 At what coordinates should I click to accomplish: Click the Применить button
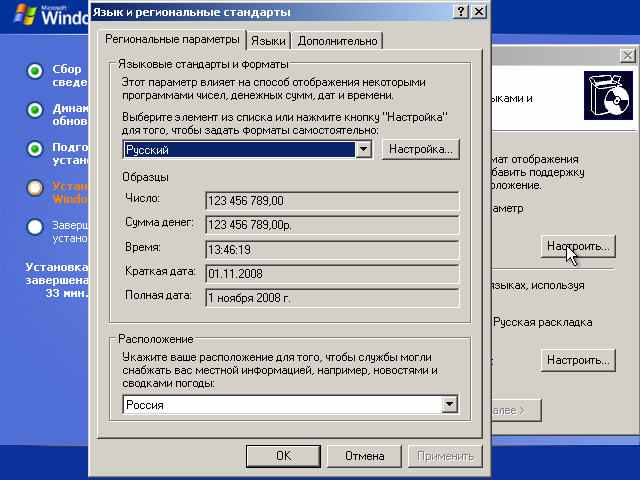[445, 456]
